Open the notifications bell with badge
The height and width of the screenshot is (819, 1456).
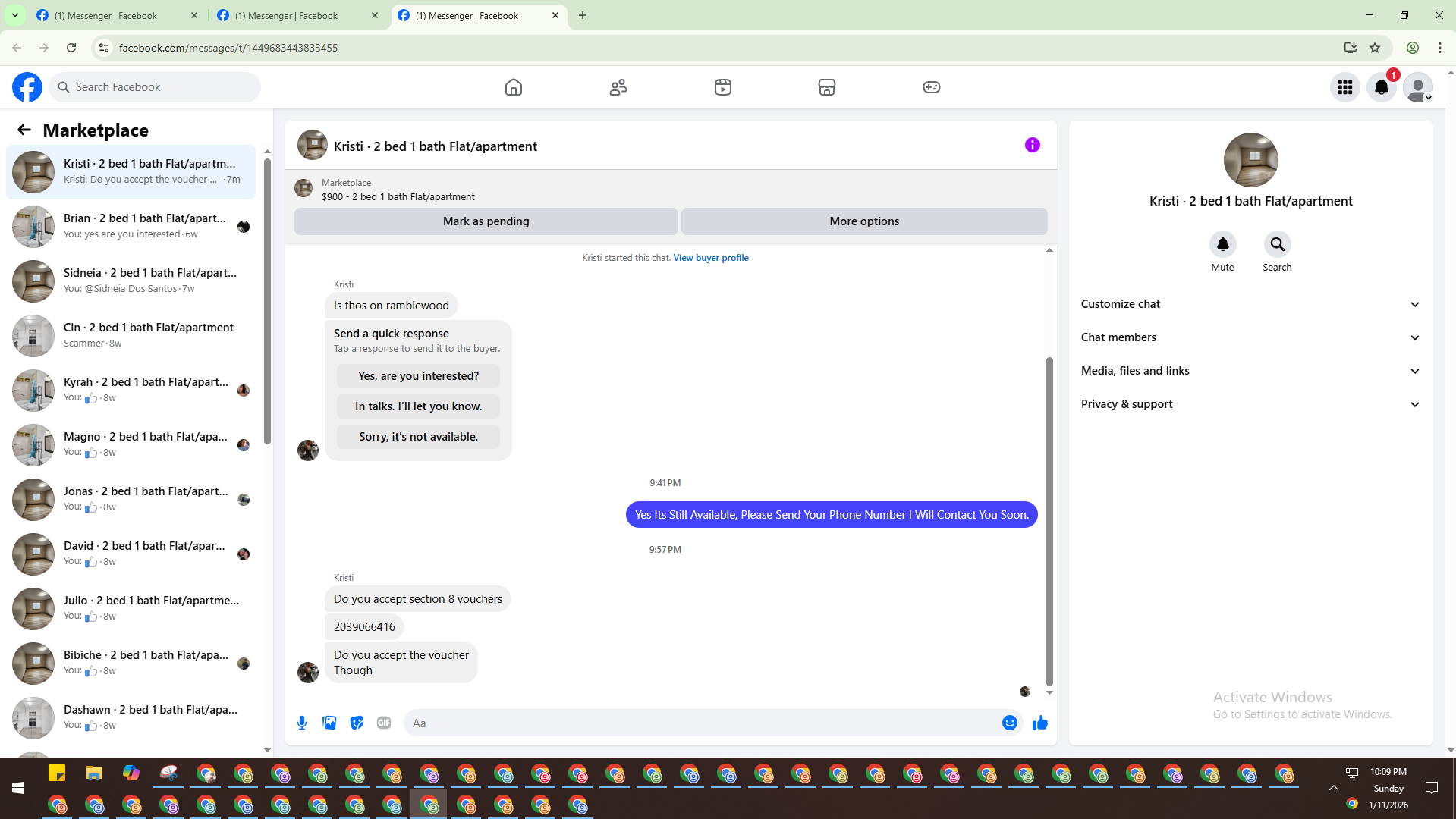[x=1382, y=87]
